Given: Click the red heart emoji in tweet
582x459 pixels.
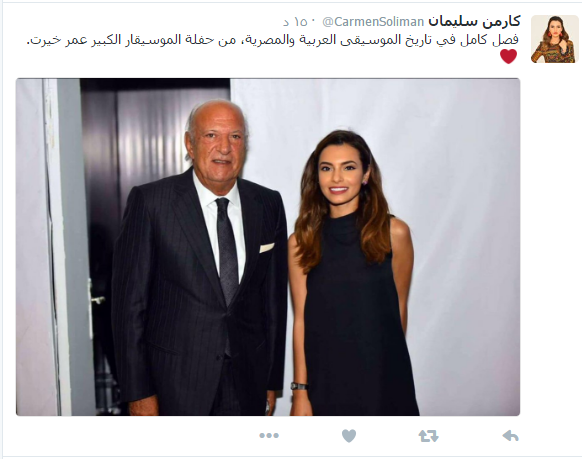Looking at the screenshot, I should pyautogui.click(x=509, y=56).
